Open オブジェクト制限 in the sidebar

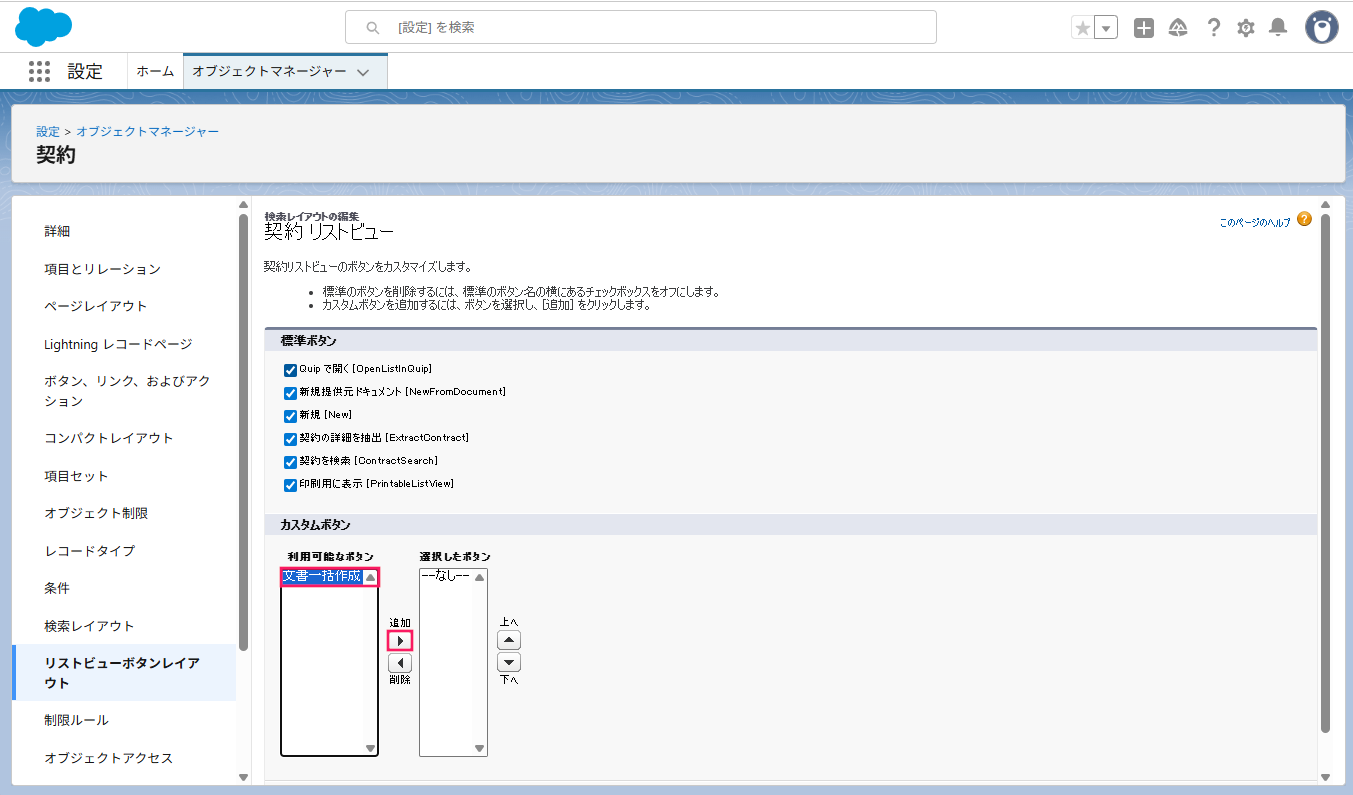[96, 513]
